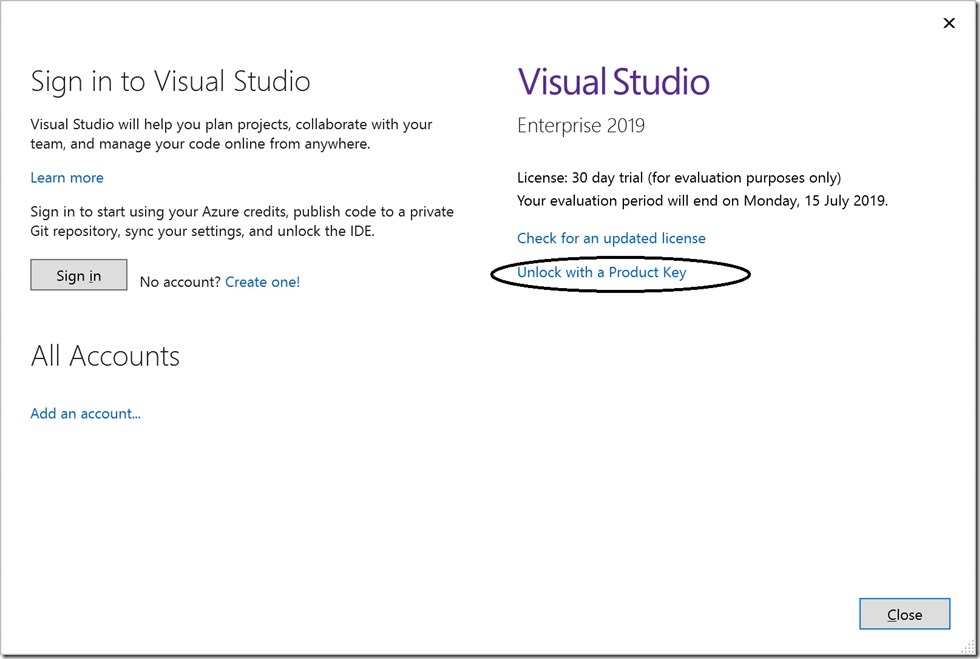
Task: Close the dialog with the X icon
Action: point(949,23)
